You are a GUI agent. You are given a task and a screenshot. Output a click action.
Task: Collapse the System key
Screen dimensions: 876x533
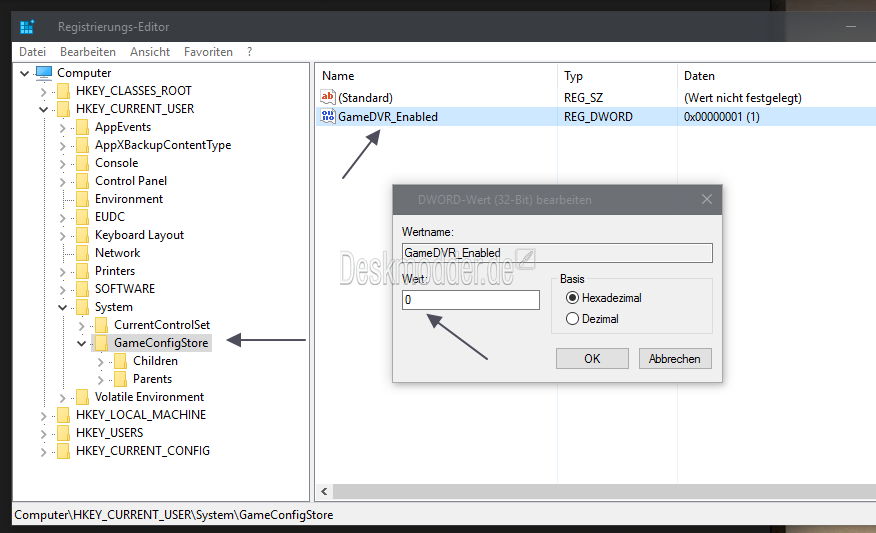63,308
